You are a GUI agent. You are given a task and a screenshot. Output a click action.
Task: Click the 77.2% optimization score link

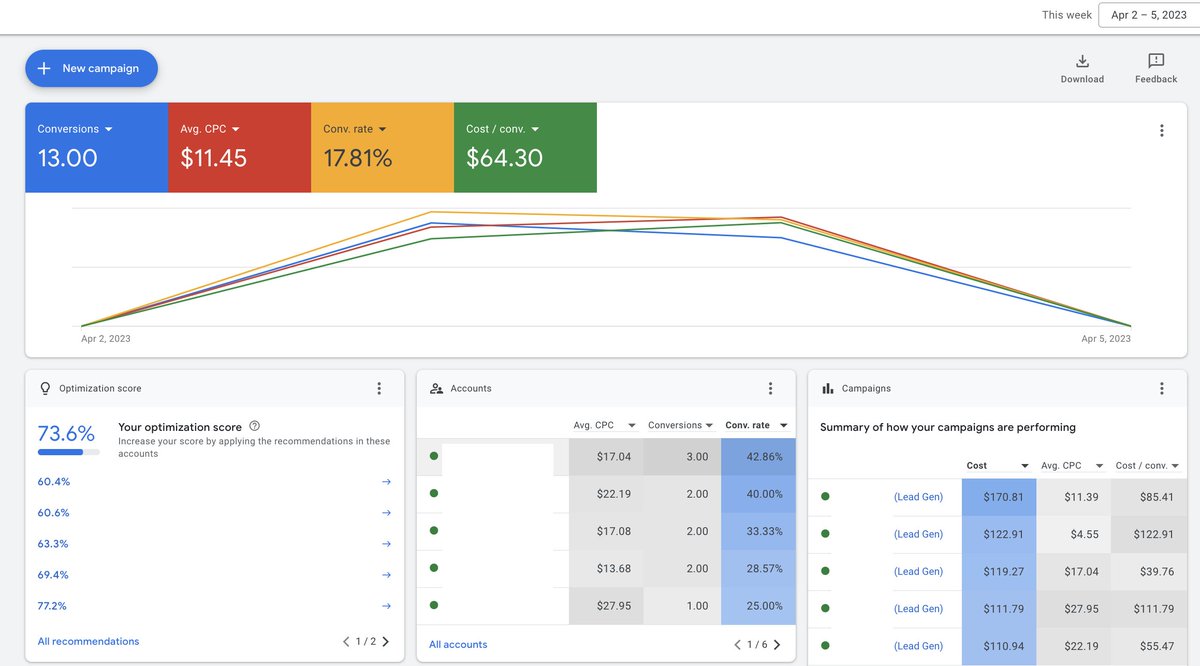(54, 606)
